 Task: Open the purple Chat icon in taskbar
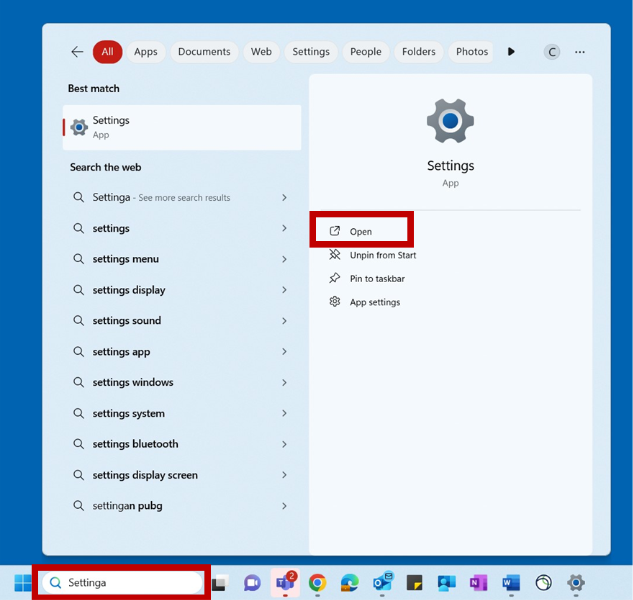pyautogui.click(x=252, y=583)
